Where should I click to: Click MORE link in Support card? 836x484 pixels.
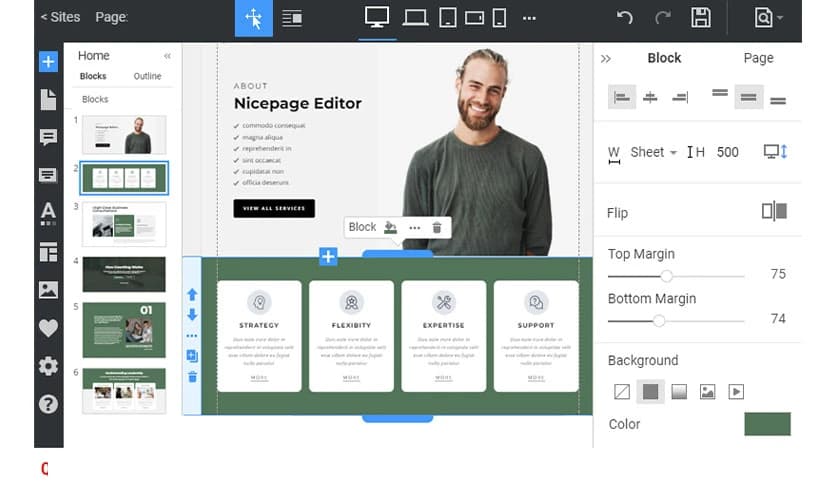pyautogui.click(x=536, y=377)
